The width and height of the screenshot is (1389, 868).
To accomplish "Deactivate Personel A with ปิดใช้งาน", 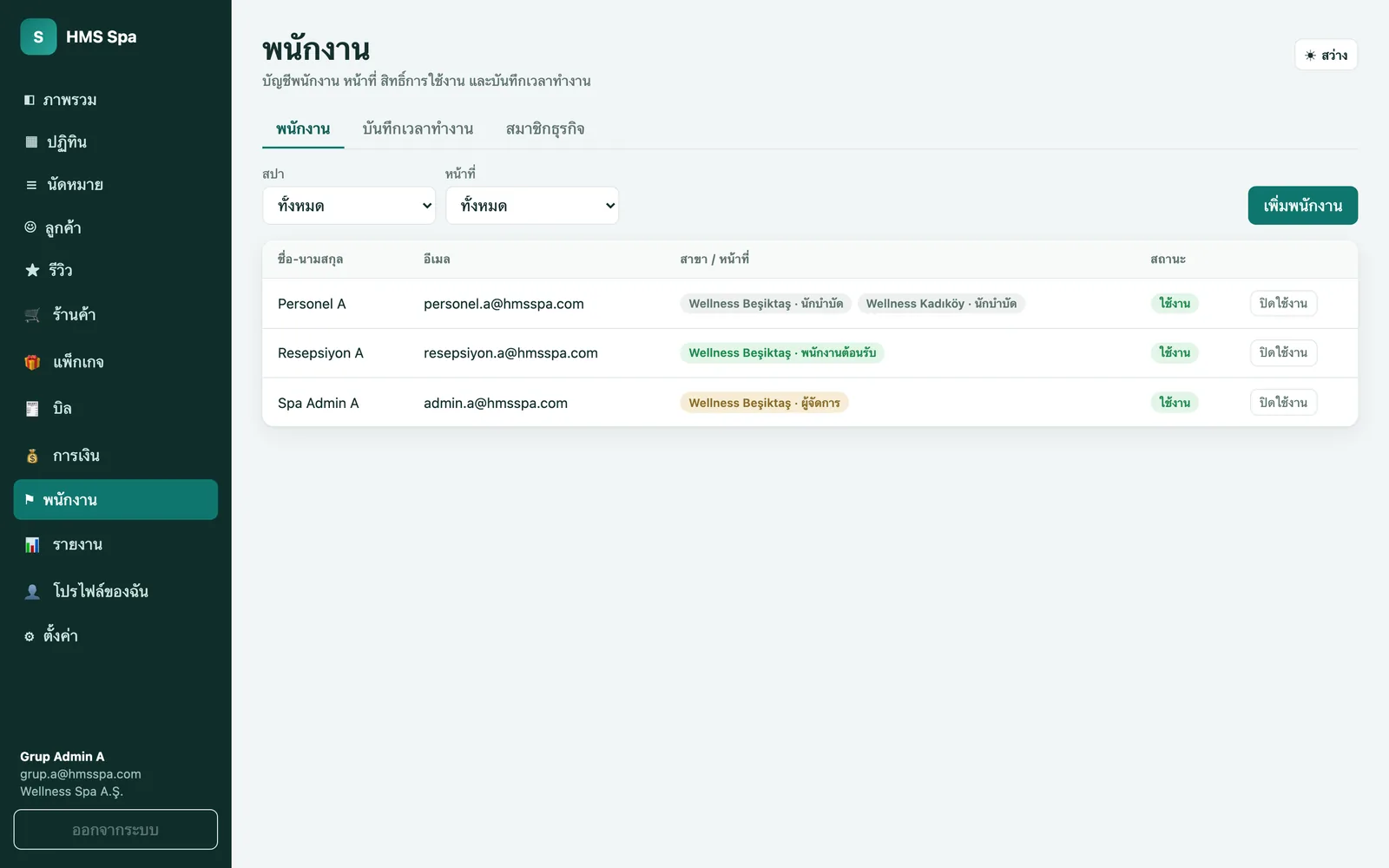I will [1283, 303].
